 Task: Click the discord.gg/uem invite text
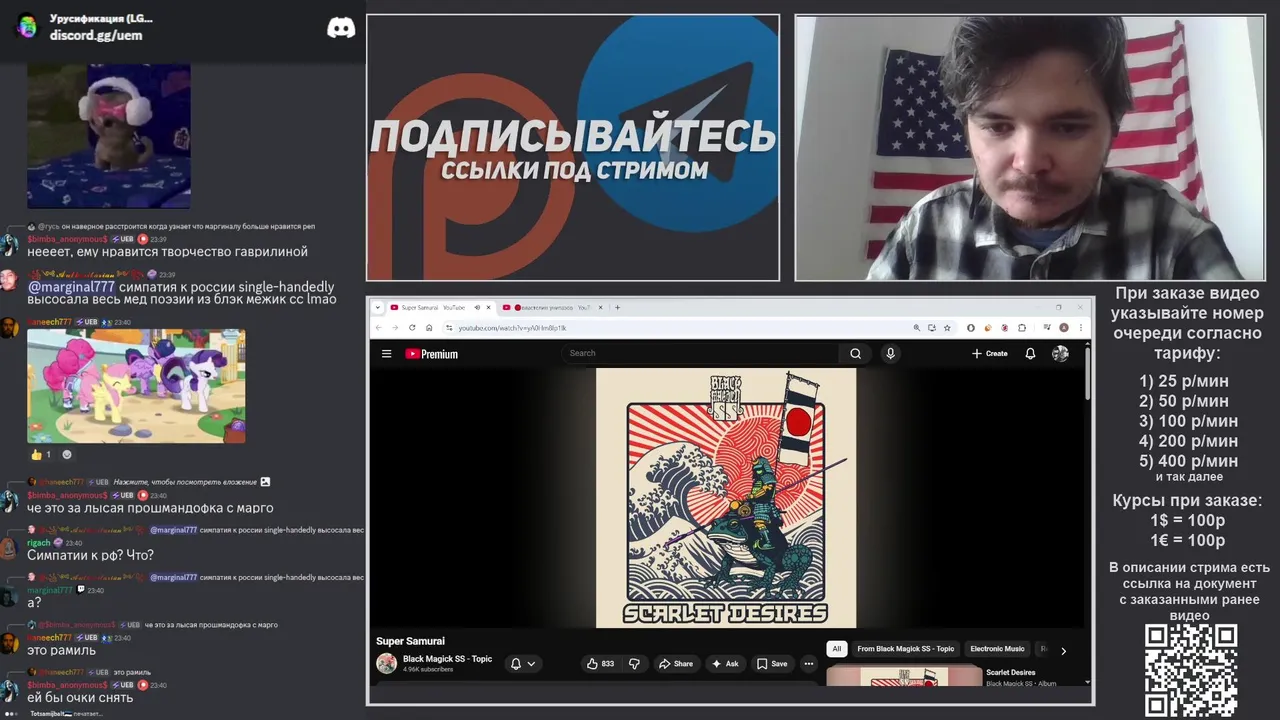[x=96, y=35]
